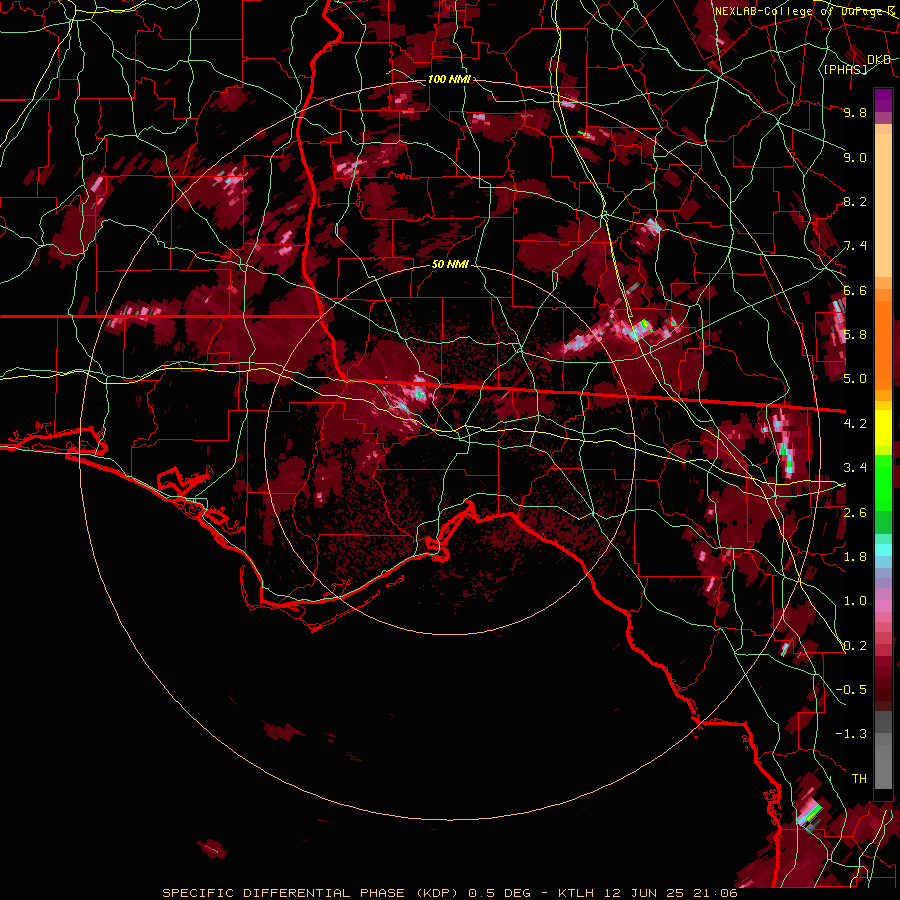The width and height of the screenshot is (900, 900).
Task: Click the 2.6 value on the color scale
Action: [855, 513]
